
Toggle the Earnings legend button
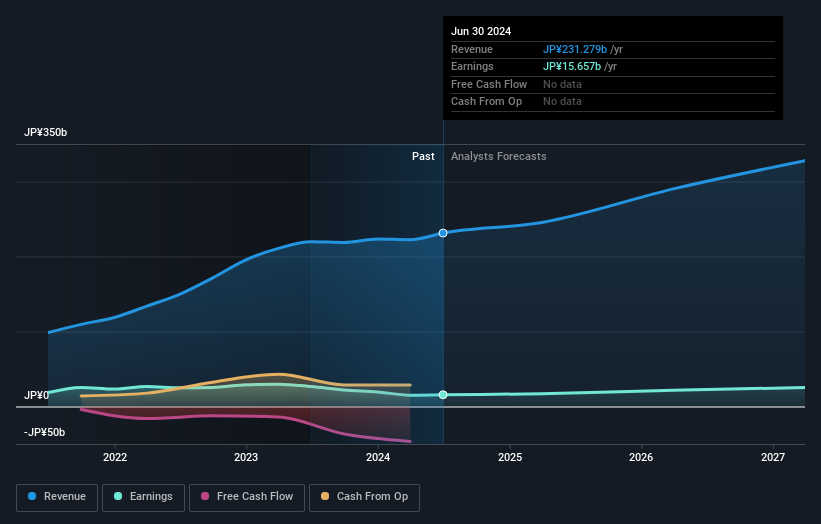click(143, 497)
